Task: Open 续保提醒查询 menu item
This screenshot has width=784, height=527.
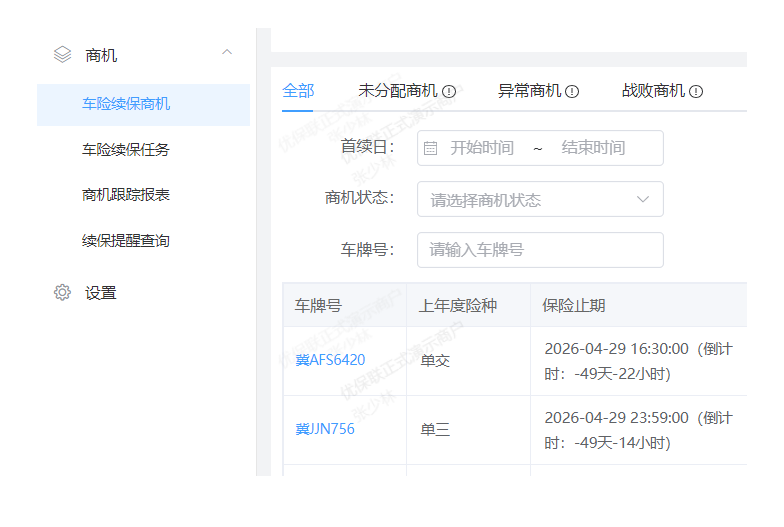Action: tap(126, 240)
